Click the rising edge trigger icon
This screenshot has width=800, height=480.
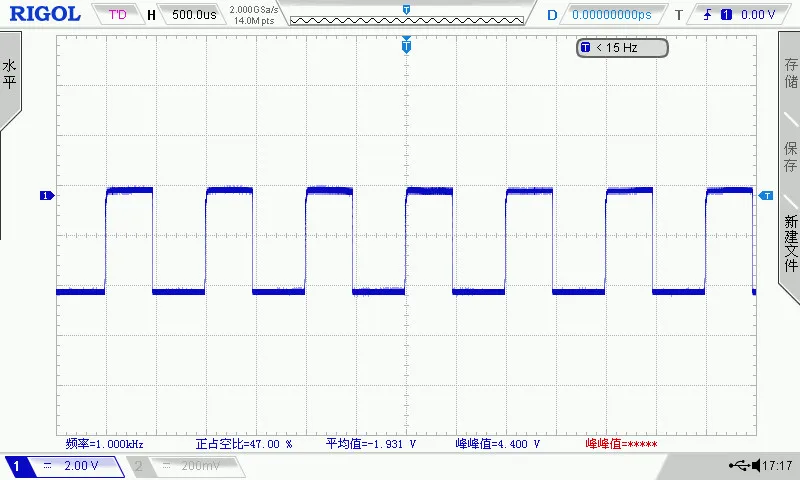click(x=708, y=15)
